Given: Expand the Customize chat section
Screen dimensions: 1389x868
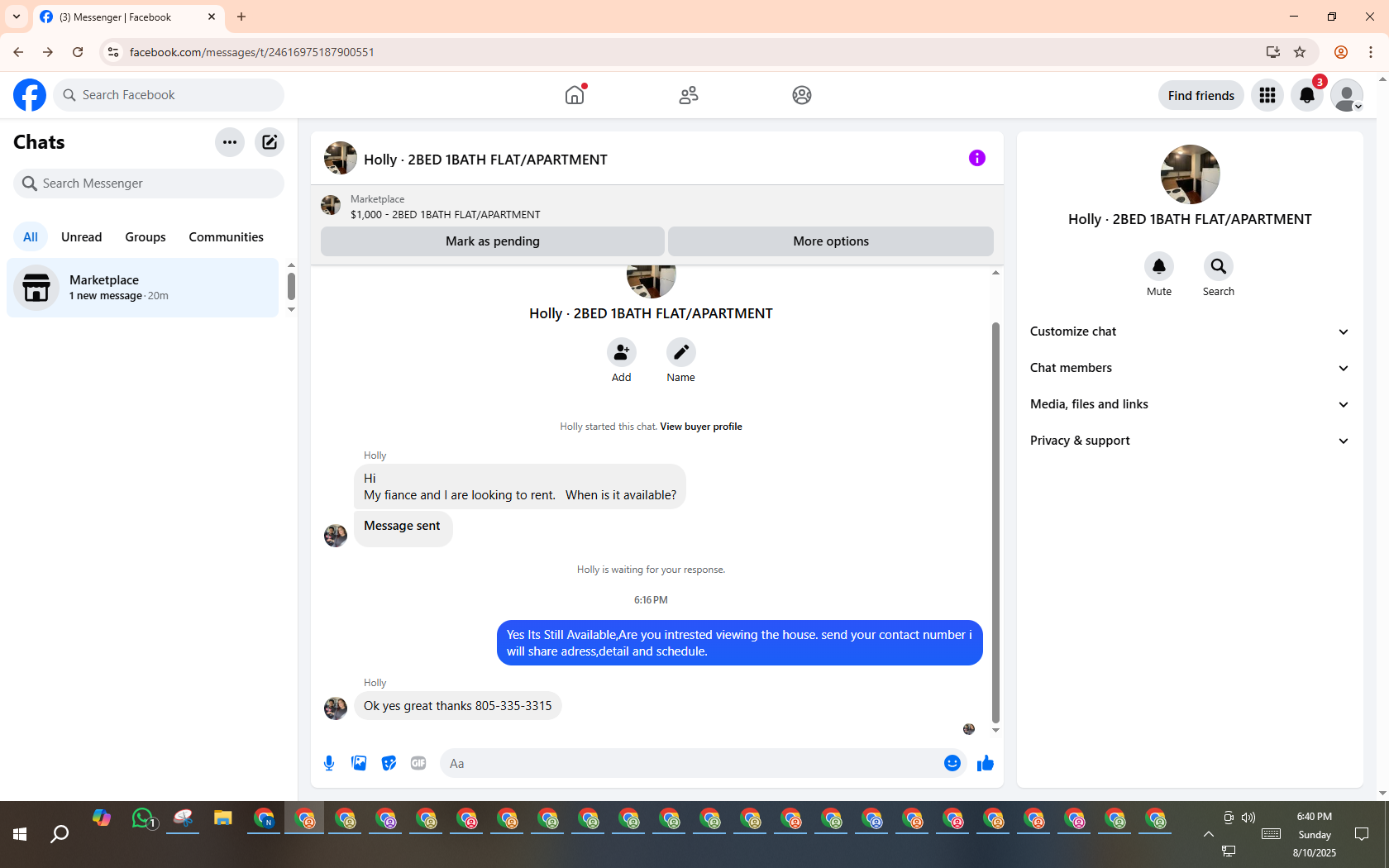Looking at the screenshot, I should (x=1190, y=331).
